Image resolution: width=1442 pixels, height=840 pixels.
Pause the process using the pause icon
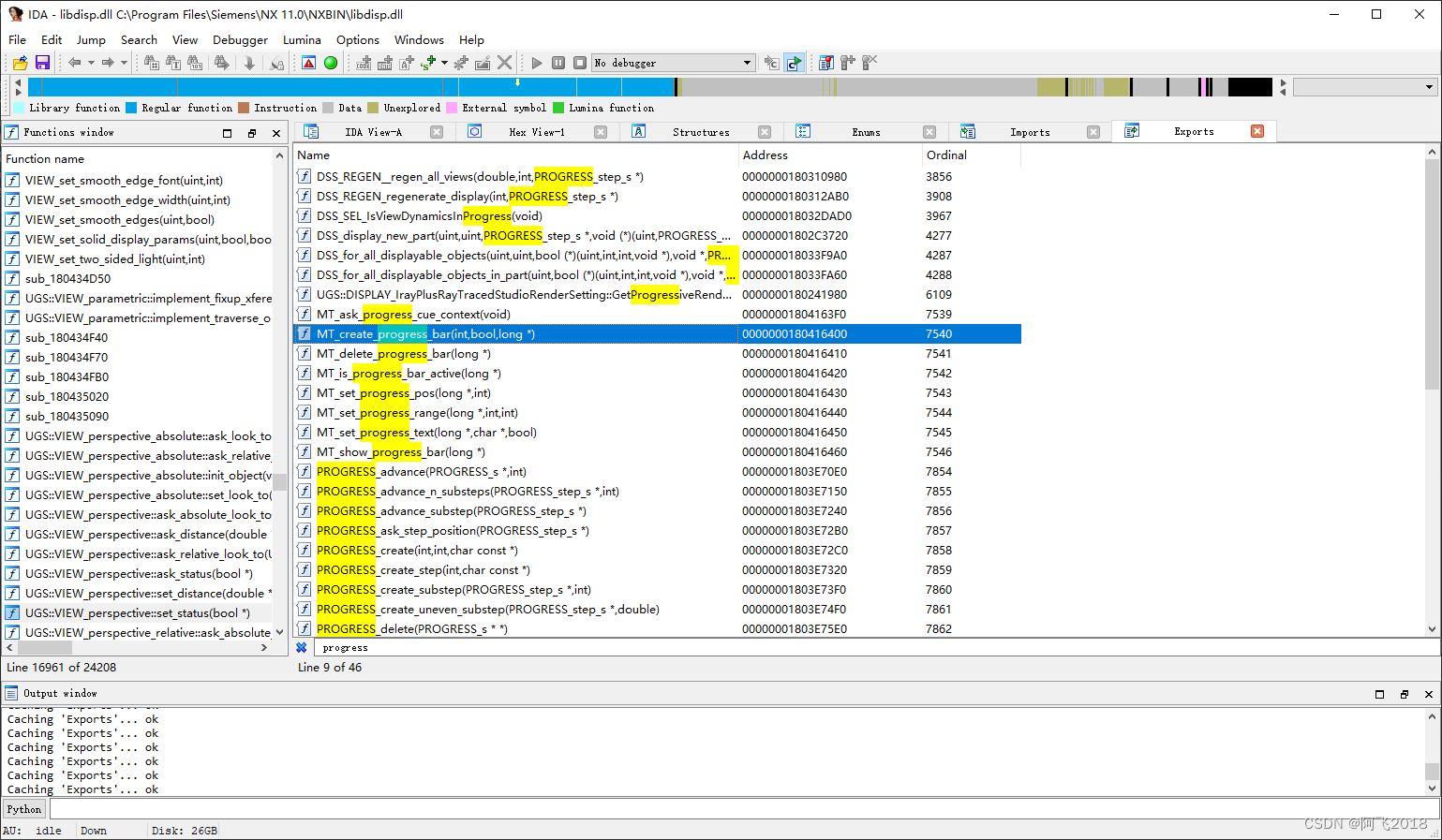pyautogui.click(x=558, y=62)
